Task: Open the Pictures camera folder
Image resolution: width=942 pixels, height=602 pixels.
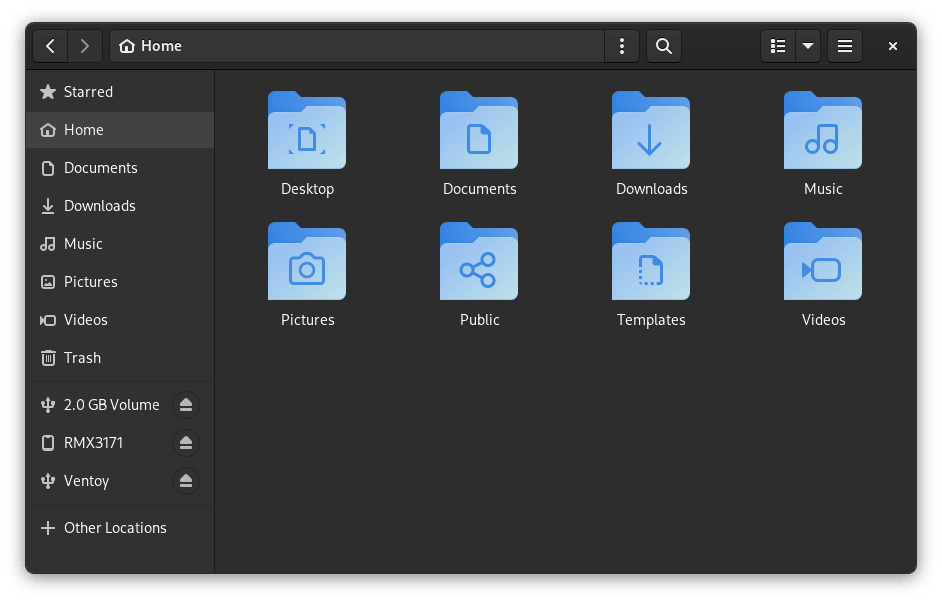Action: click(307, 263)
